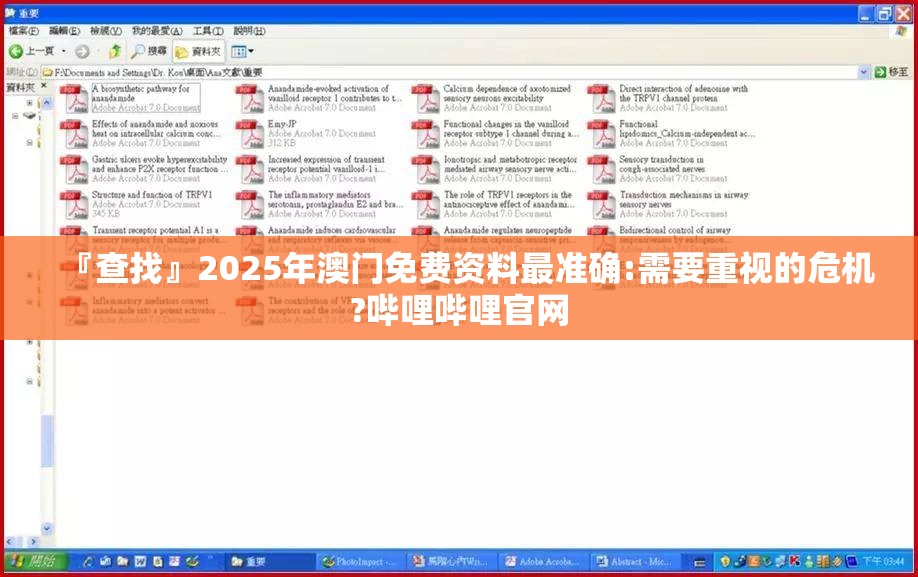This screenshot has width=918, height=577.
Task: Click the Windows 開始 Start button
Action: click(x=35, y=561)
